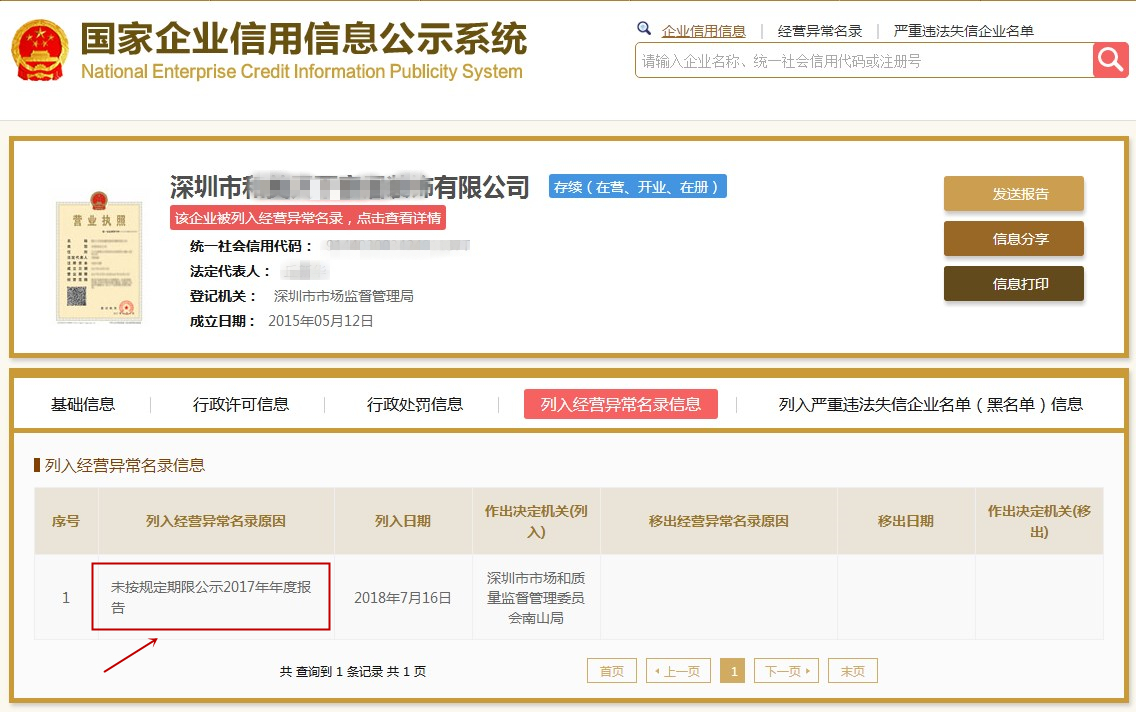This screenshot has width=1136, height=712.
Task: Click the blurred company name heading
Action: pyautogui.click(x=349, y=187)
